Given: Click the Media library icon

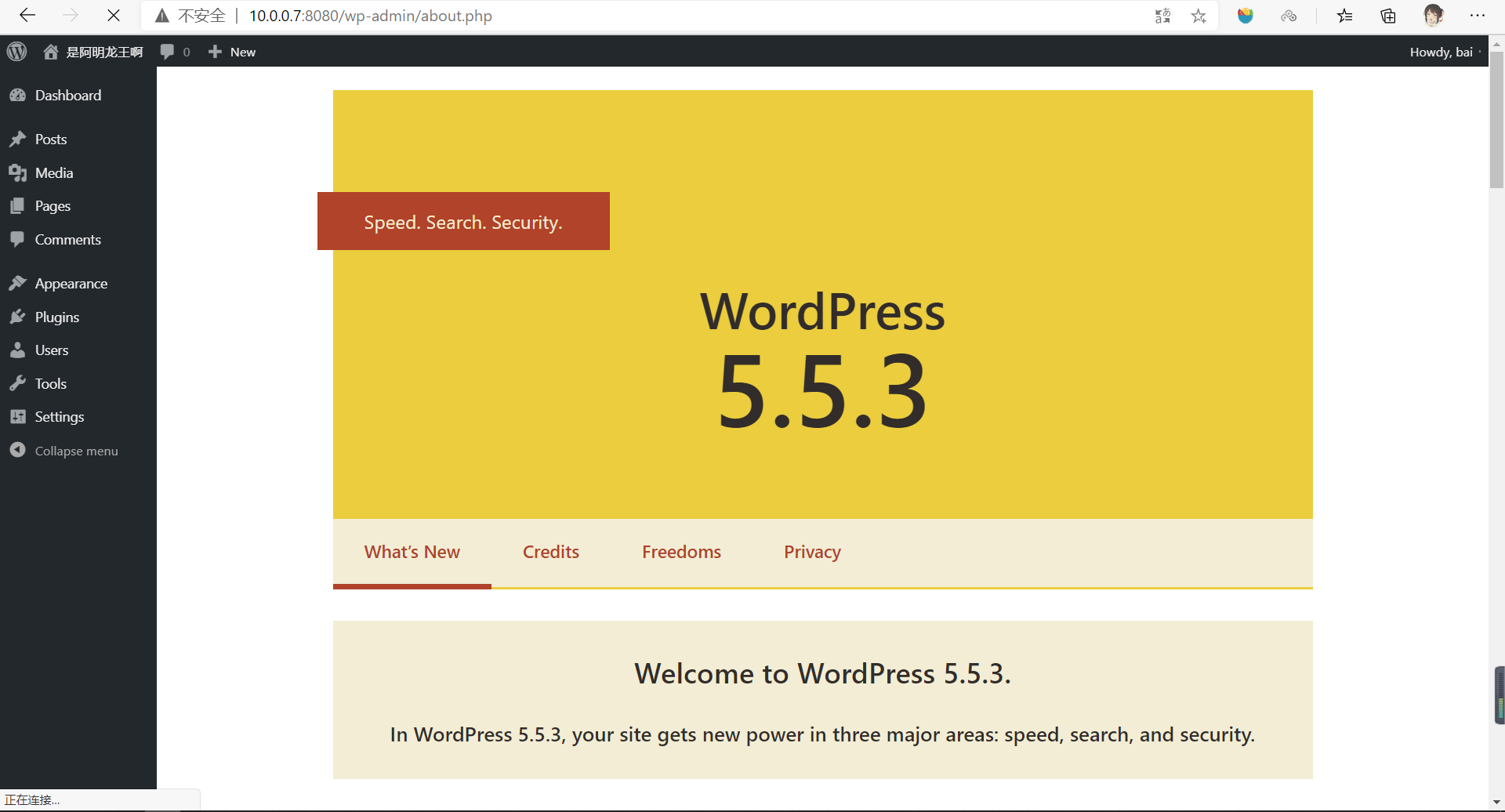Looking at the screenshot, I should tap(18, 172).
